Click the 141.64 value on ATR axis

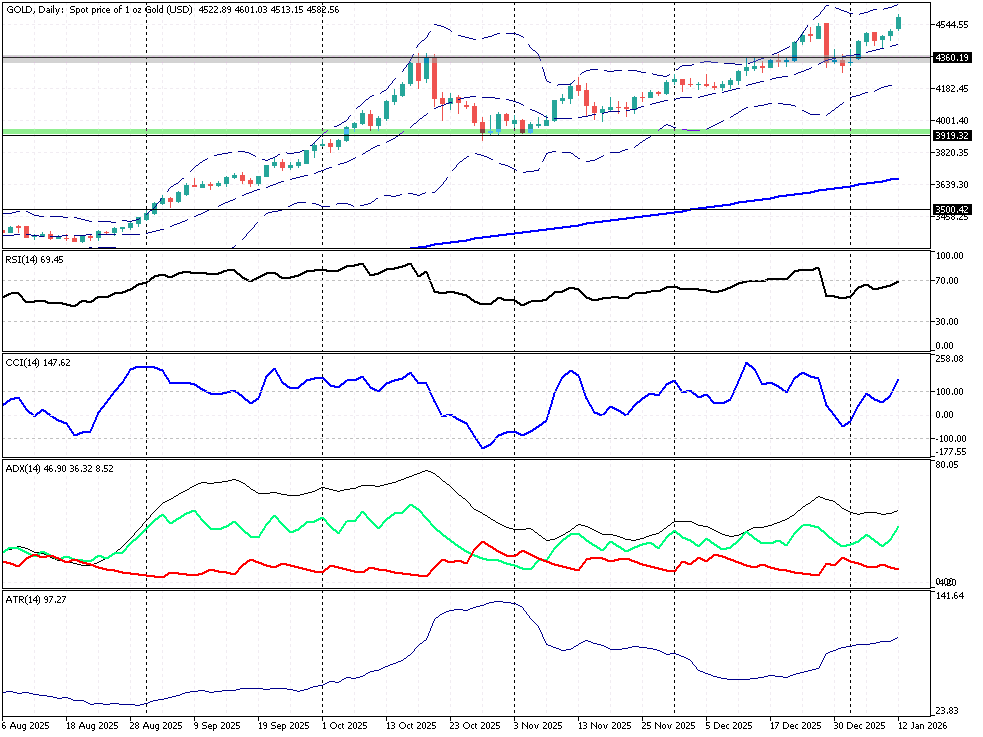tap(950, 596)
